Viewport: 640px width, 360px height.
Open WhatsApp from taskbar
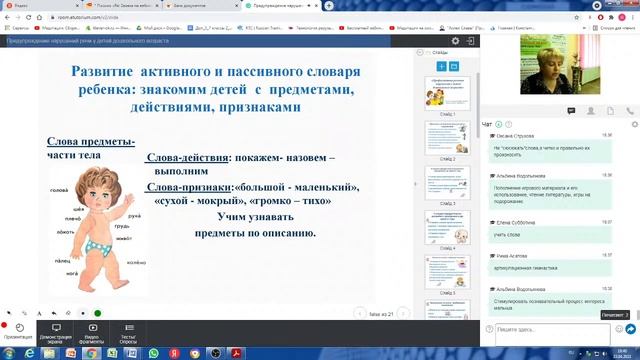[x=153, y=353]
